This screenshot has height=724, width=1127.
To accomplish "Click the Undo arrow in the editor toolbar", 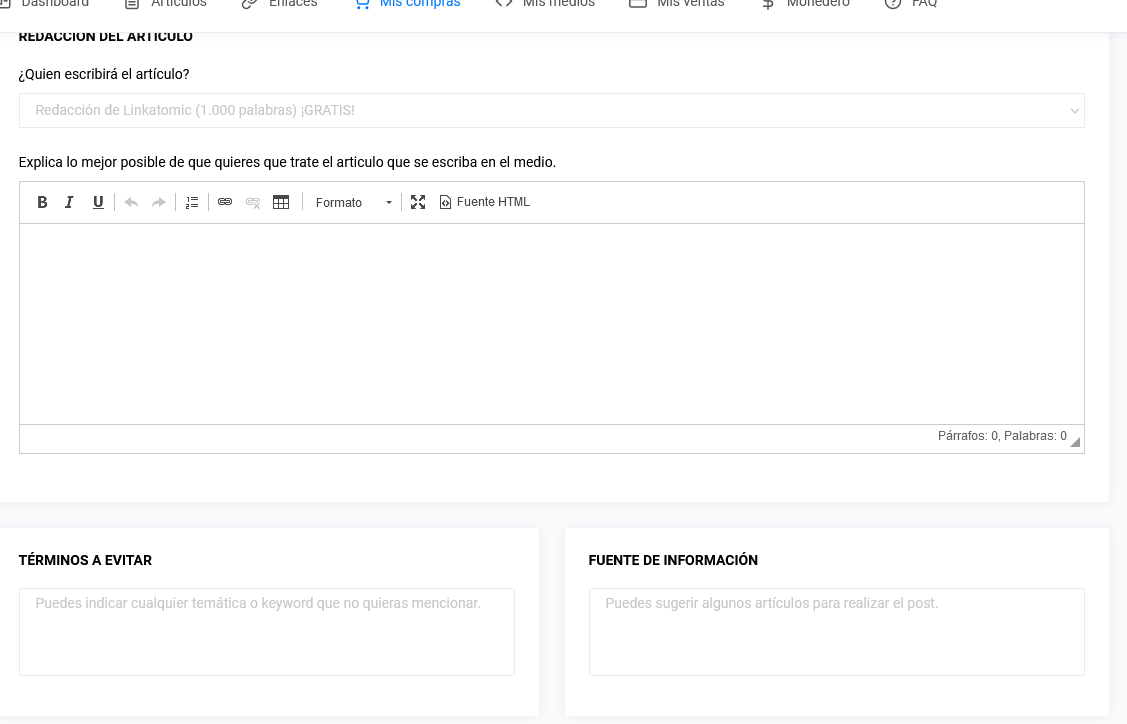I will 131,202.
